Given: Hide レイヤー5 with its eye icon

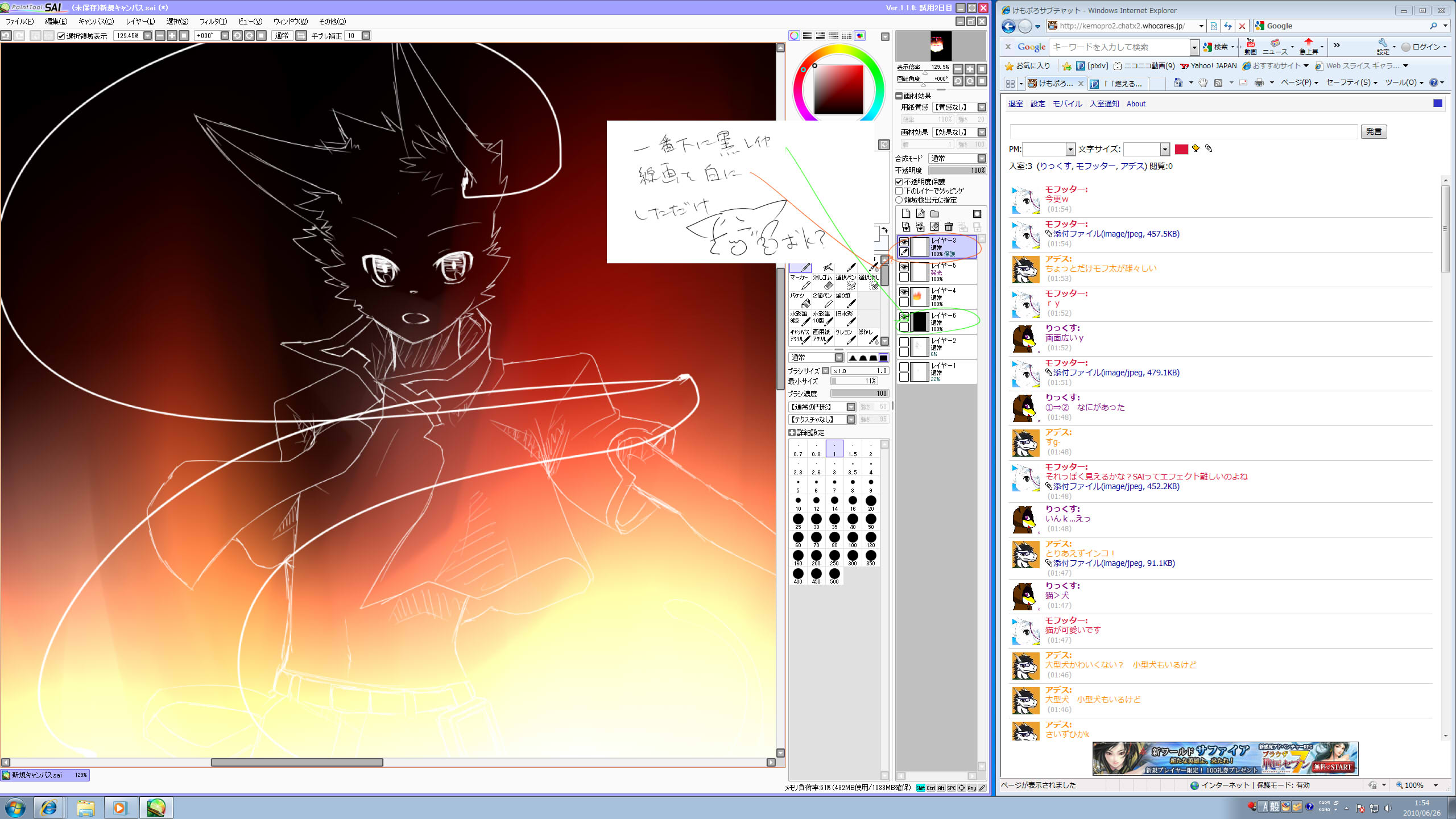Looking at the screenshot, I should point(904,267).
